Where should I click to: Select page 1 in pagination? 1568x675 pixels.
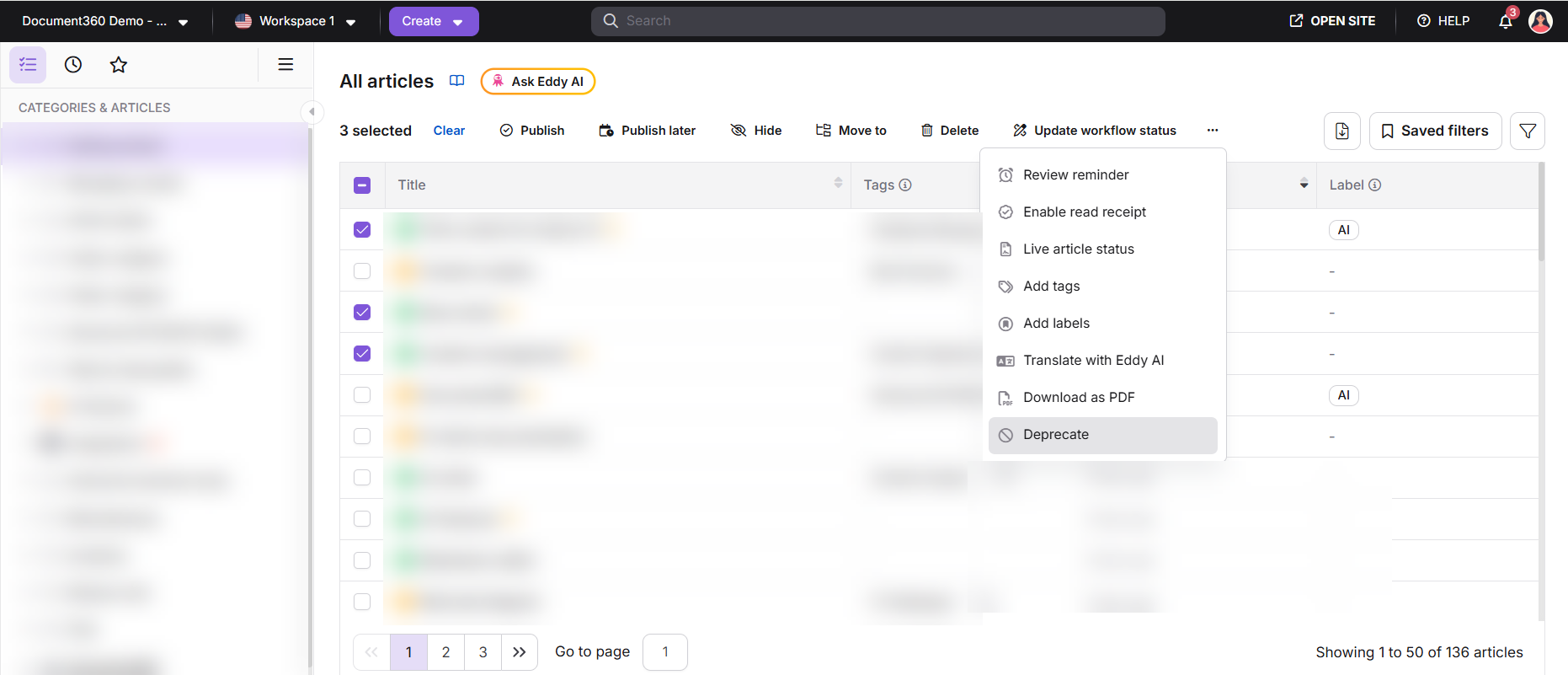tap(409, 652)
